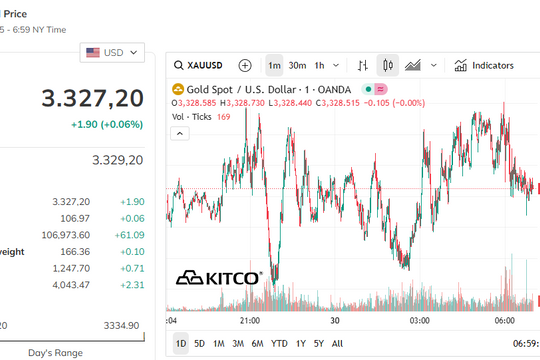Screen dimensions: 540x360
Task: Switch to area chart style
Action: pos(413,65)
